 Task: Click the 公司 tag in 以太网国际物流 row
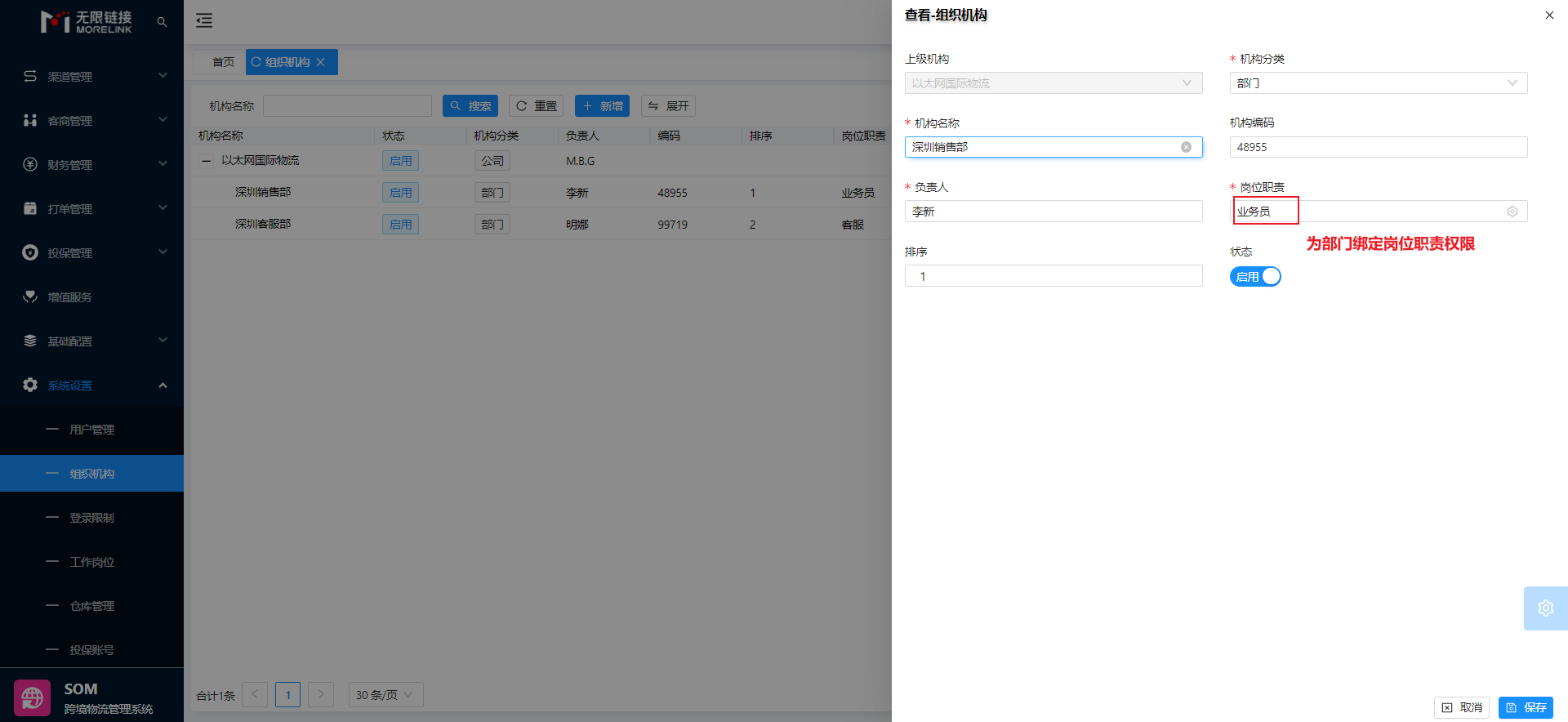tap(492, 161)
